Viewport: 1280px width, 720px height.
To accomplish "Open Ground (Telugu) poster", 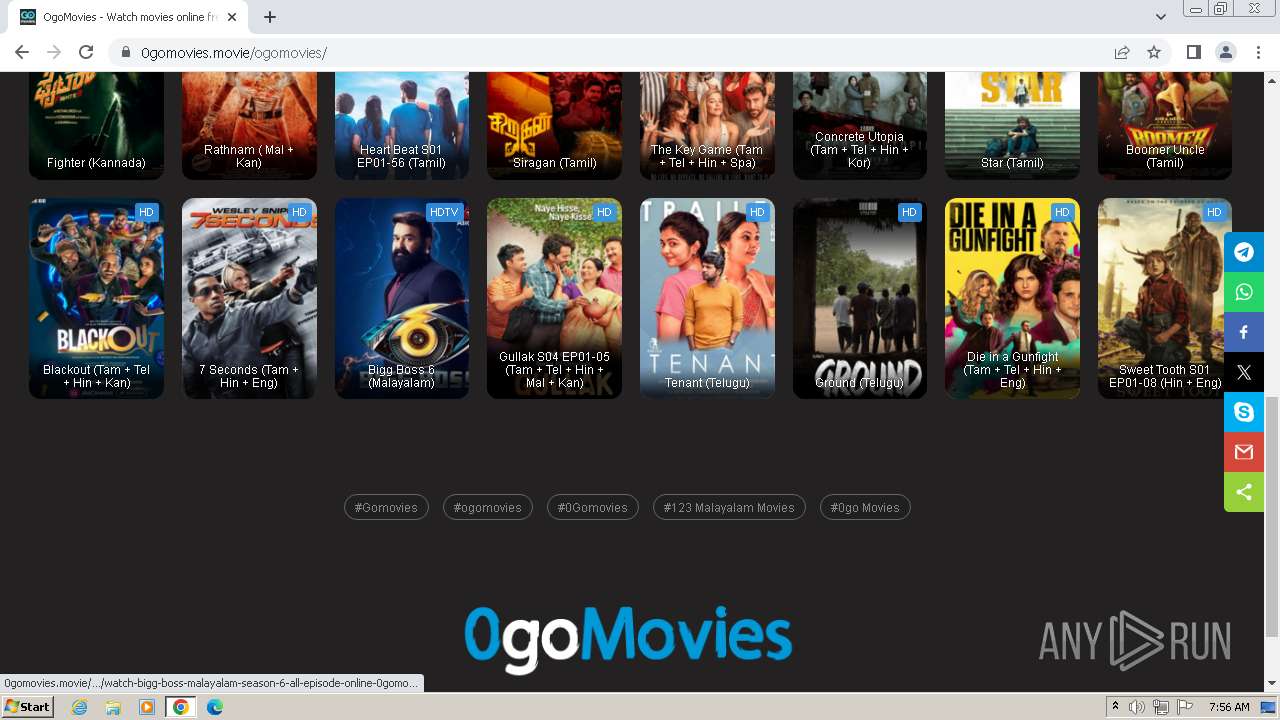I will click(x=860, y=298).
